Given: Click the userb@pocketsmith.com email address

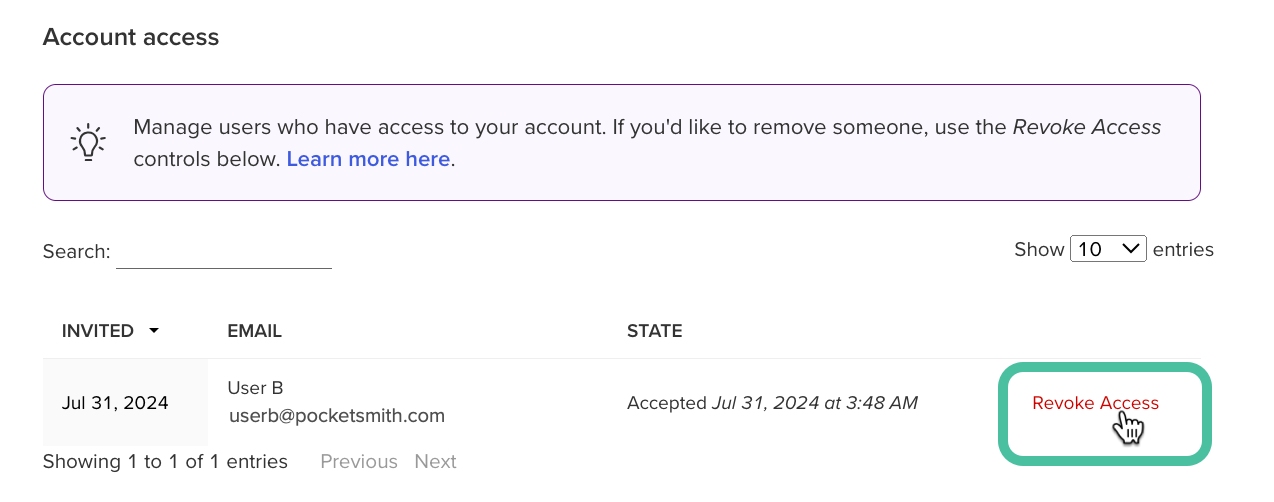Looking at the screenshot, I should 337,415.
